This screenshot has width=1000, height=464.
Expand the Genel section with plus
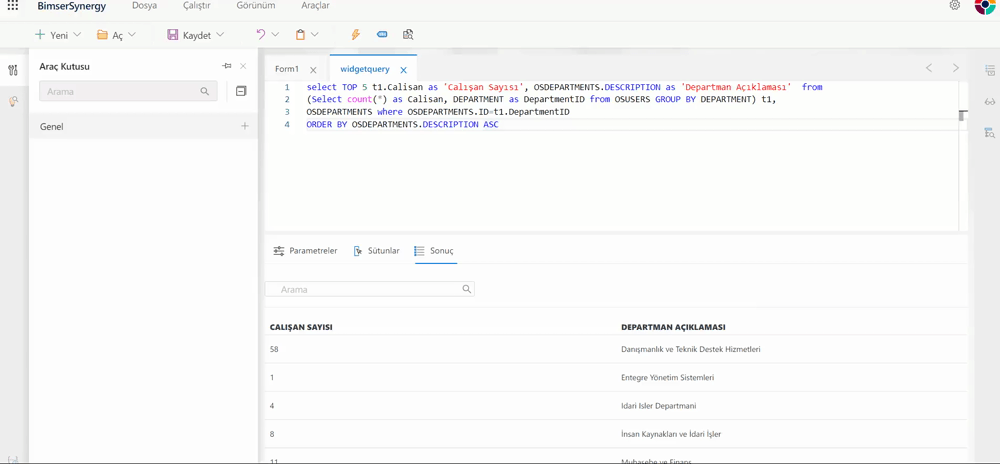[245, 127]
